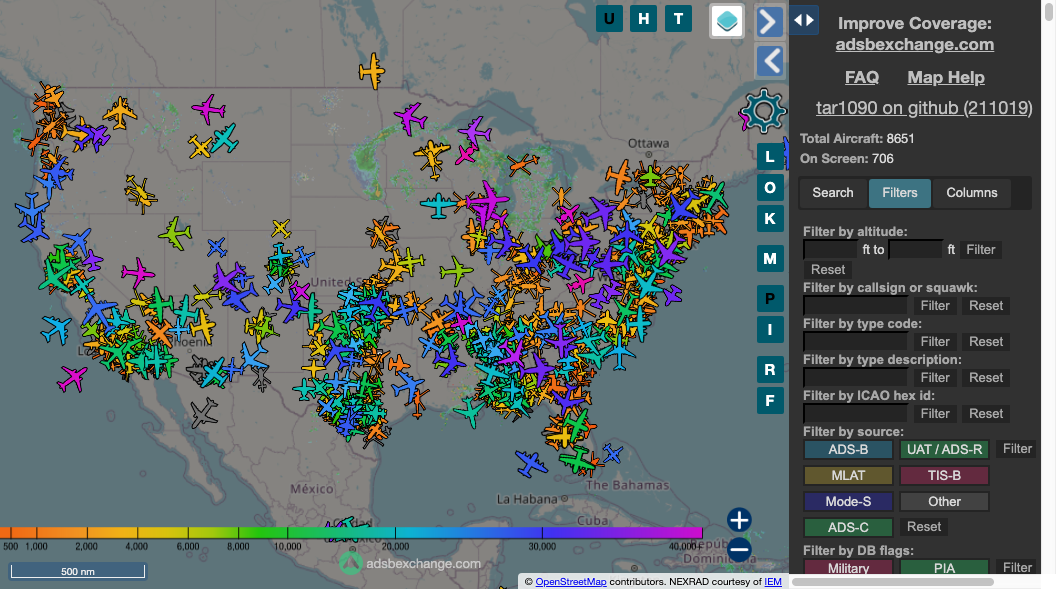Image resolution: width=1056 pixels, height=589 pixels.
Task: Zoom out with the minus button
Action: tap(739, 550)
